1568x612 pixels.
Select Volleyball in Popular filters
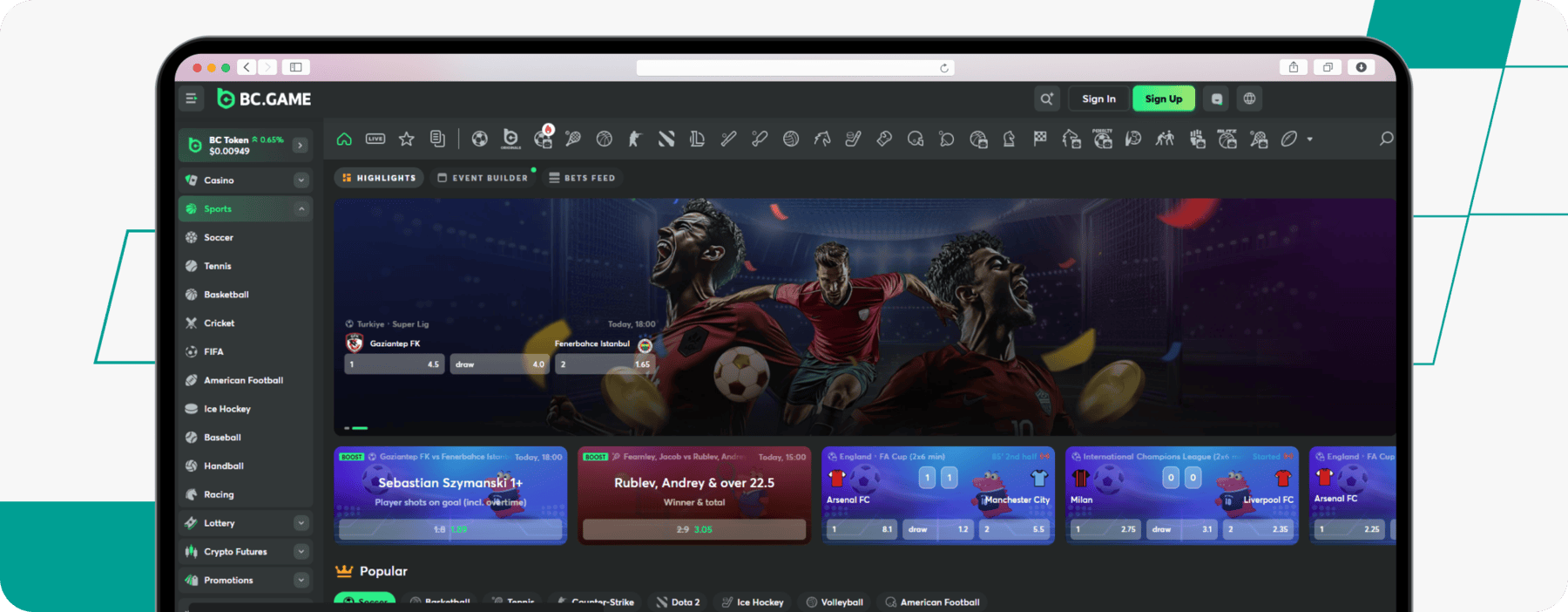(x=835, y=602)
